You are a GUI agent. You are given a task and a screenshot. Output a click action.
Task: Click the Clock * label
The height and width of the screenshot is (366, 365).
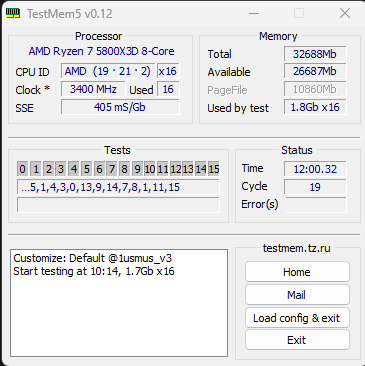[x=33, y=90]
